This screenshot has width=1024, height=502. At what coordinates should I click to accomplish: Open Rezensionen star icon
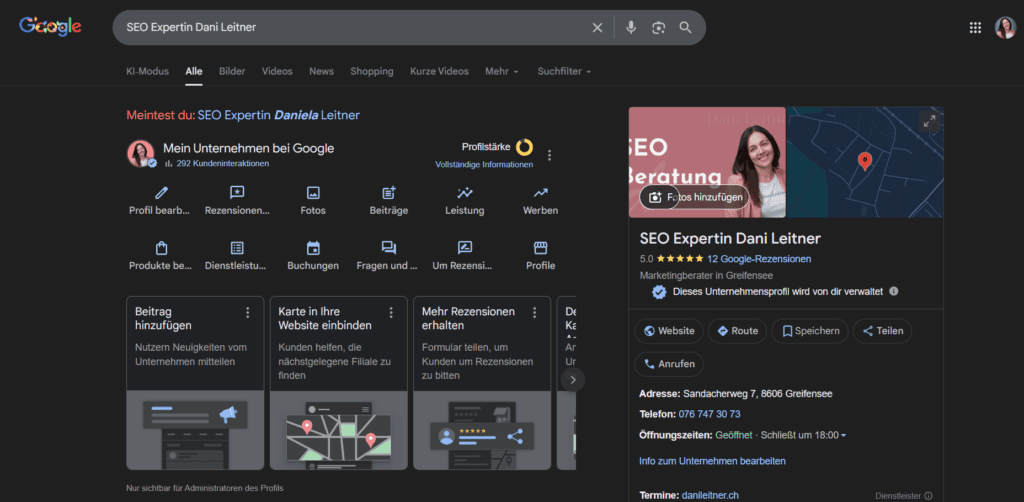[237, 193]
